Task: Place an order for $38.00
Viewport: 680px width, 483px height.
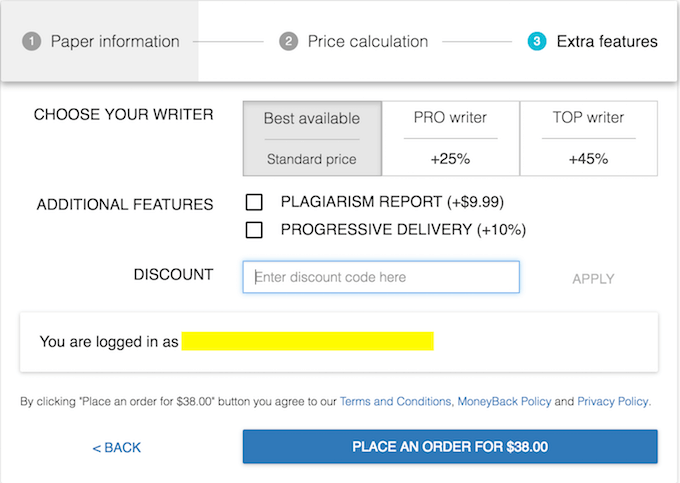Action: pyautogui.click(x=450, y=447)
